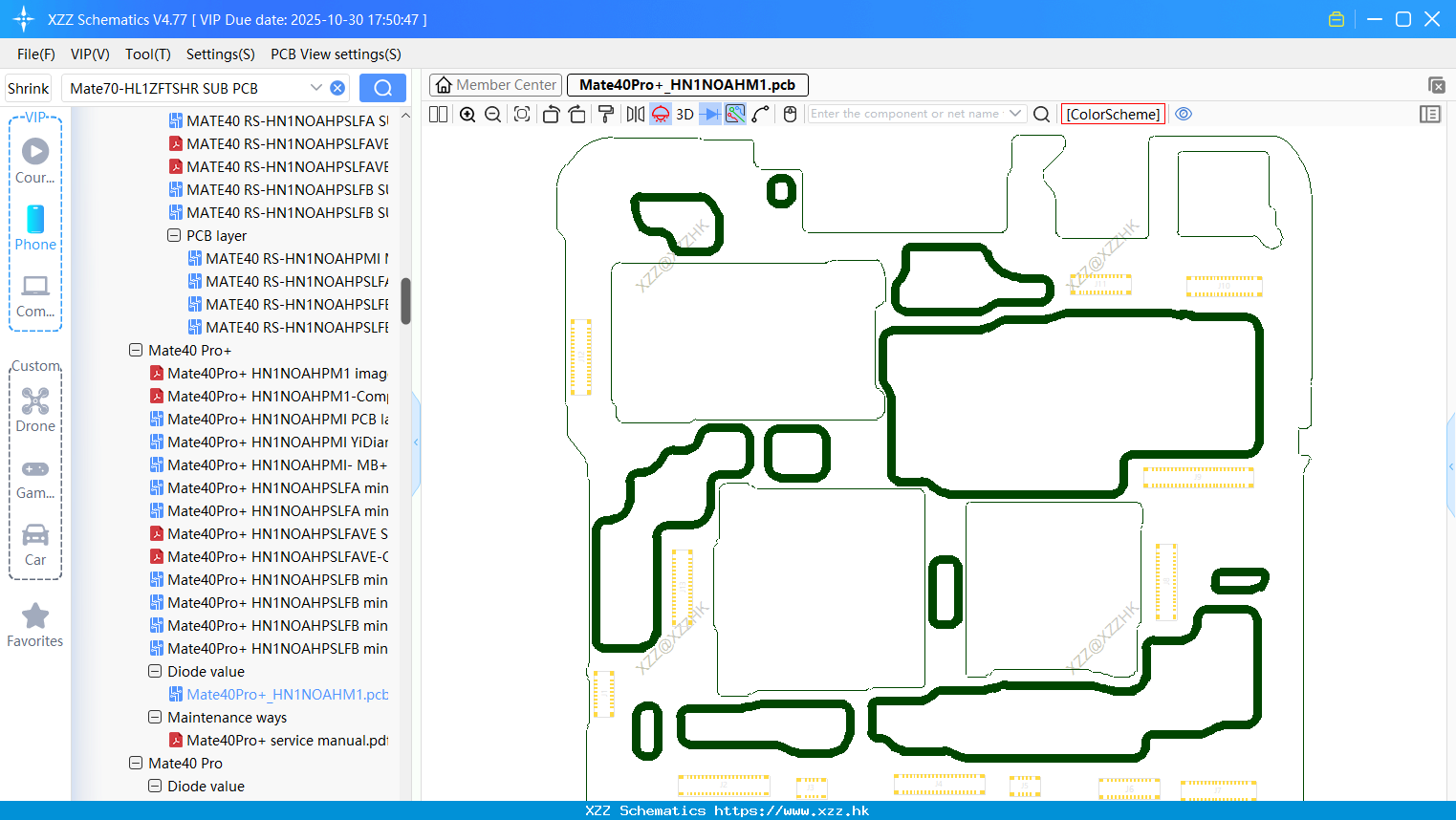Viewport: 1456px width, 820px height.
Task: Click the Shrink button
Action: [x=28, y=88]
